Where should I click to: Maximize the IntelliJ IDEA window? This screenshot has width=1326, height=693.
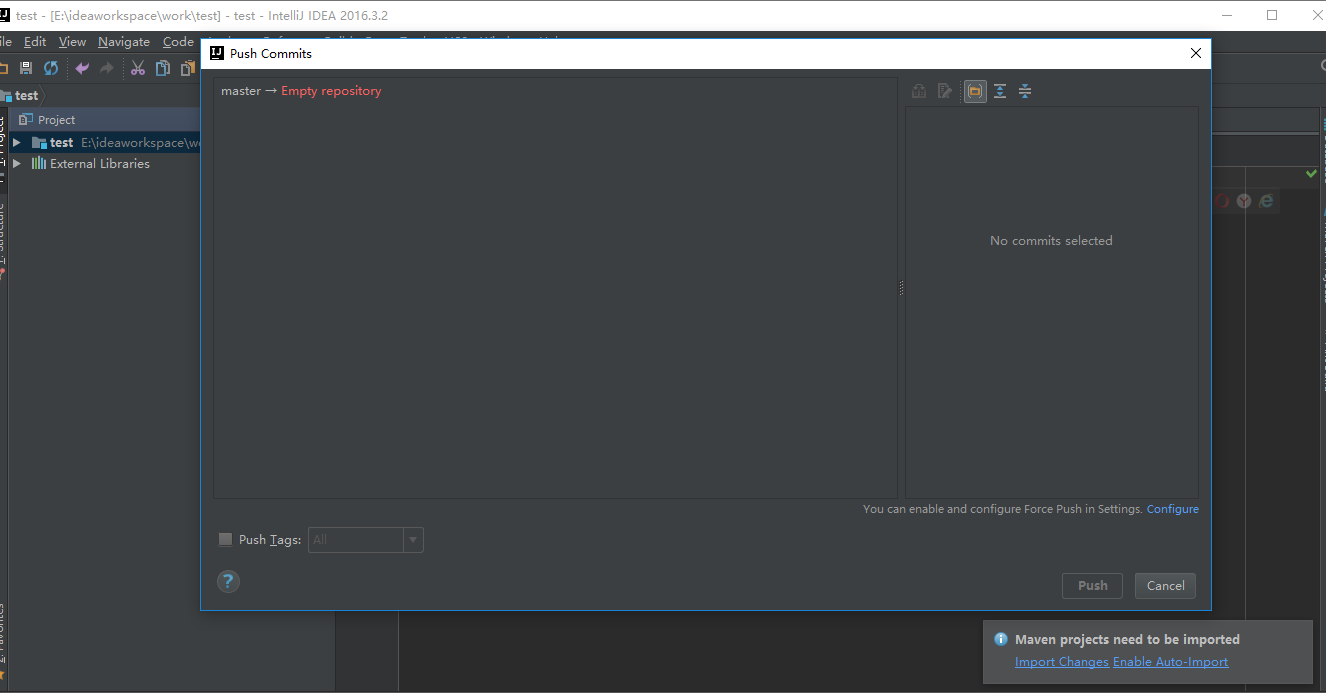[x=1272, y=15]
